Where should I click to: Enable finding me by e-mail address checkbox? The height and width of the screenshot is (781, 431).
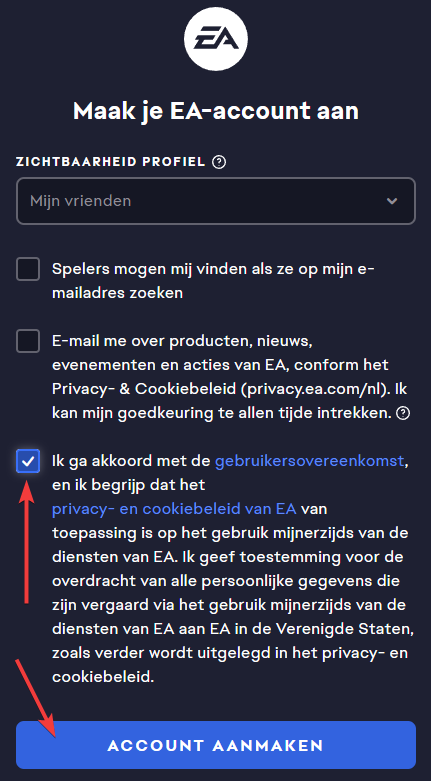(x=28, y=269)
